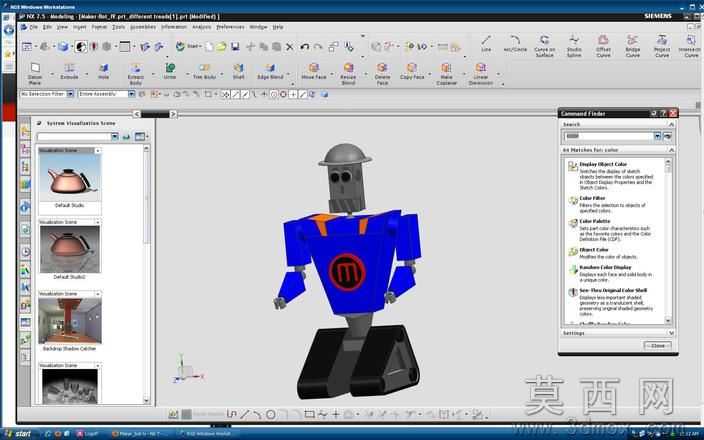This screenshot has height=440, width=704.
Task: Open the Entire Assembly scope dropdown
Action: [132, 94]
